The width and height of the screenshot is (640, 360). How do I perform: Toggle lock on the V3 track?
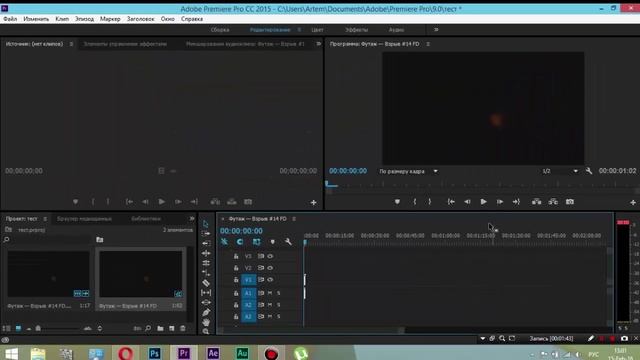236,256
